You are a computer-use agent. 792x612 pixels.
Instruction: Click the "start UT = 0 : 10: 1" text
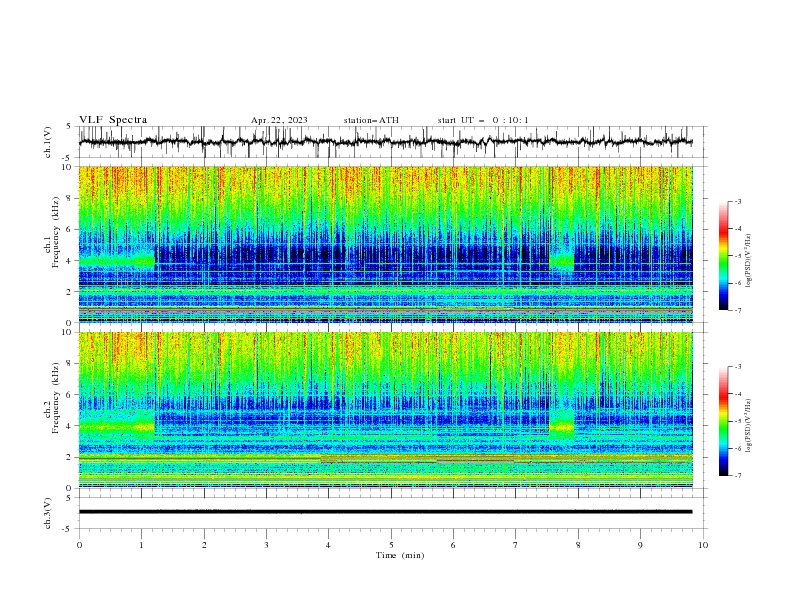click(483, 120)
